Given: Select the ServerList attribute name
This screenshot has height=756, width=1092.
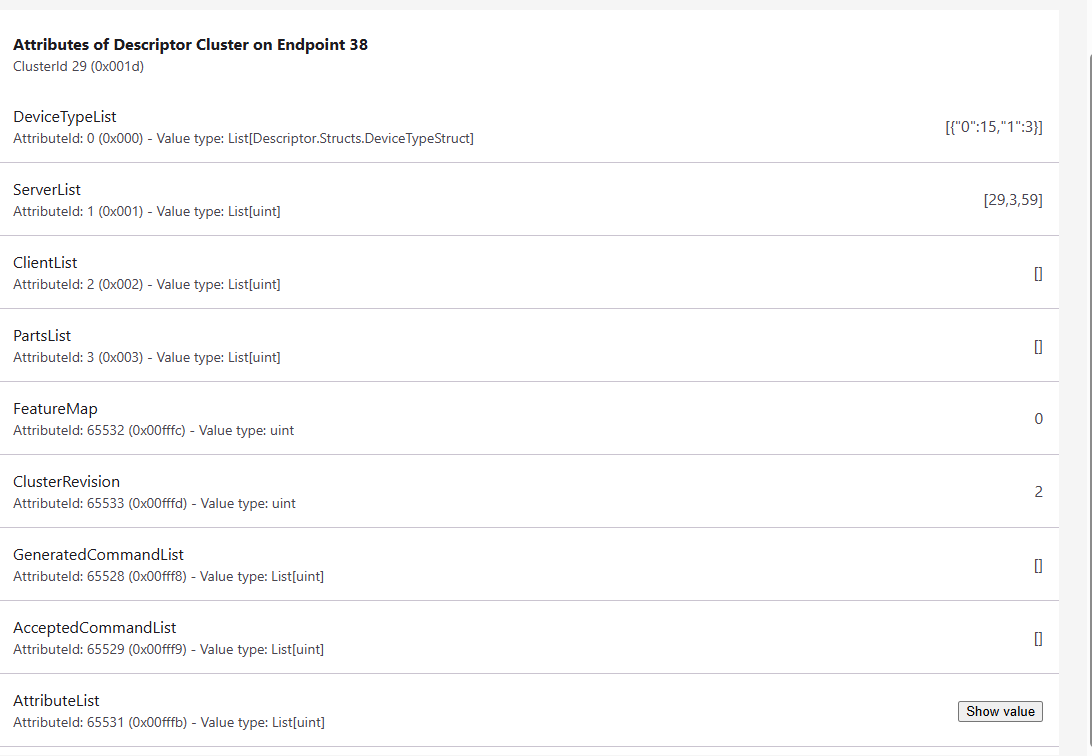Looking at the screenshot, I should (47, 190).
